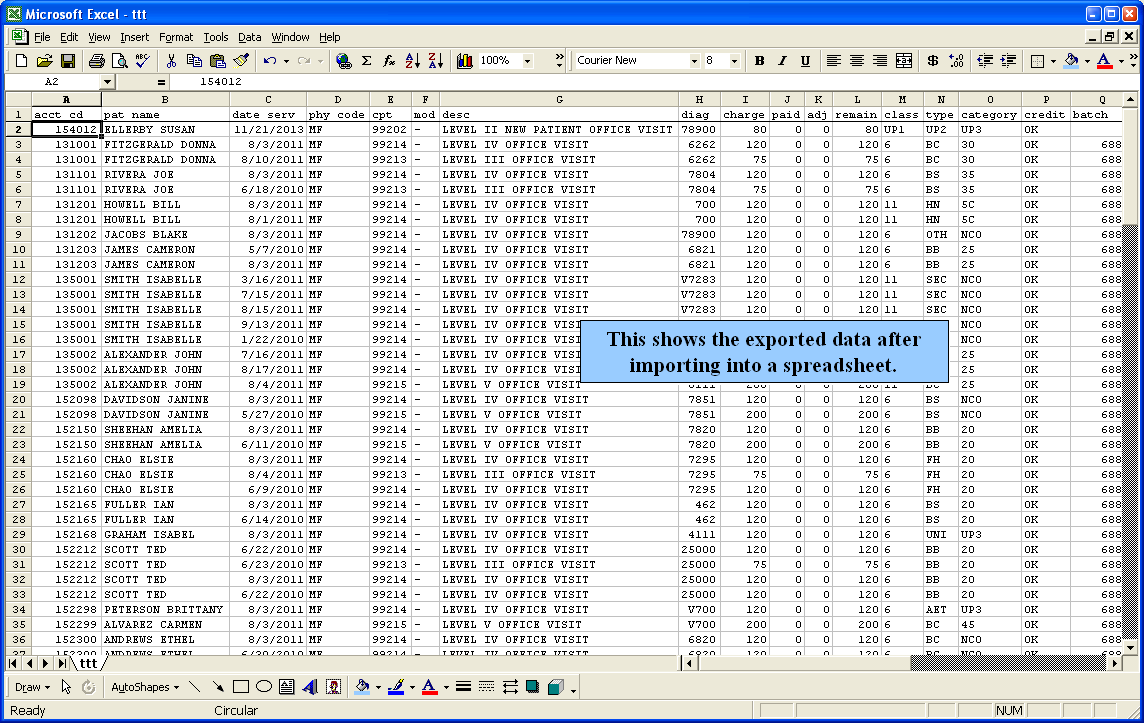Select the Oval drawing tool
This screenshot has height=723, width=1144.
coord(264,687)
